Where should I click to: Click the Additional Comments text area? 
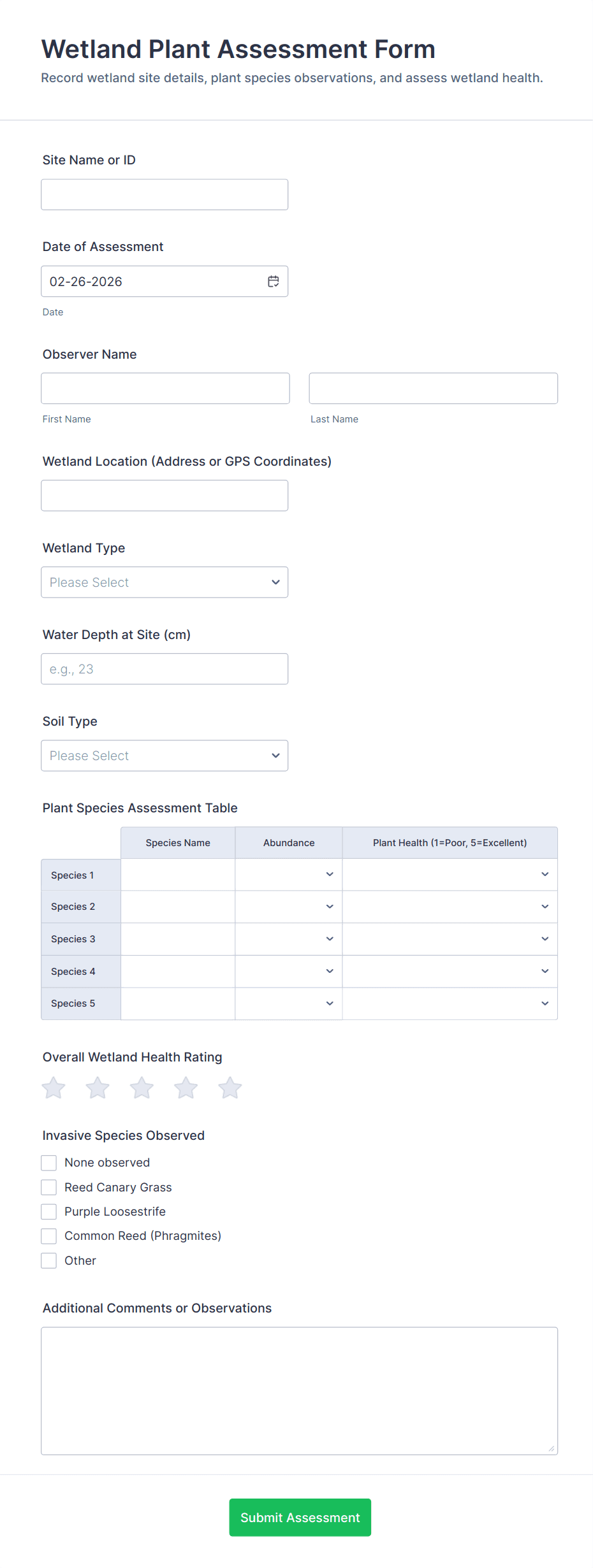(x=299, y=1391)
